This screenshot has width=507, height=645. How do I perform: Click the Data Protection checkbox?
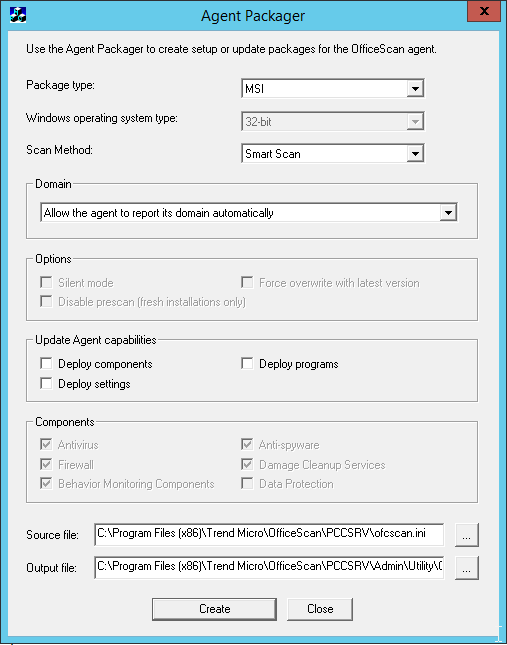[x=247, y=483]
